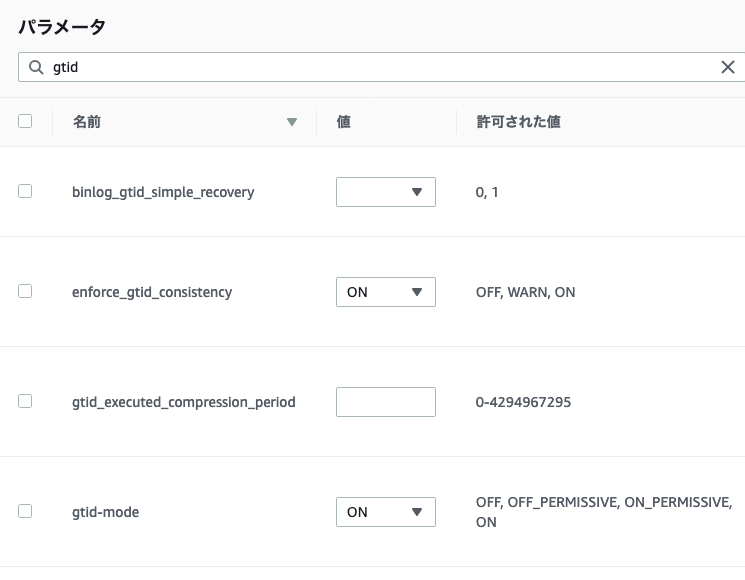Screen dimensions: 745x580
Task: Click the gtid_executed_compression_period parameter name
Action: [184, 402]
